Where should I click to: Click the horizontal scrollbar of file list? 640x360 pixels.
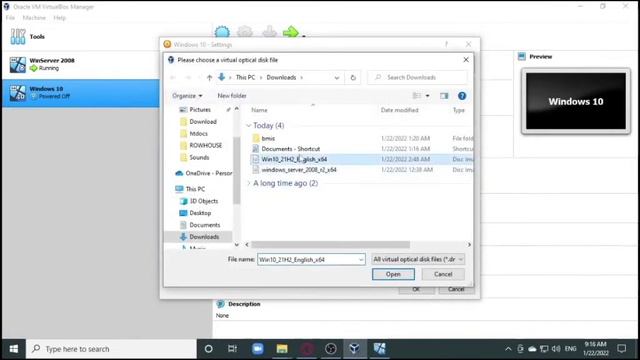pos(330,244)
